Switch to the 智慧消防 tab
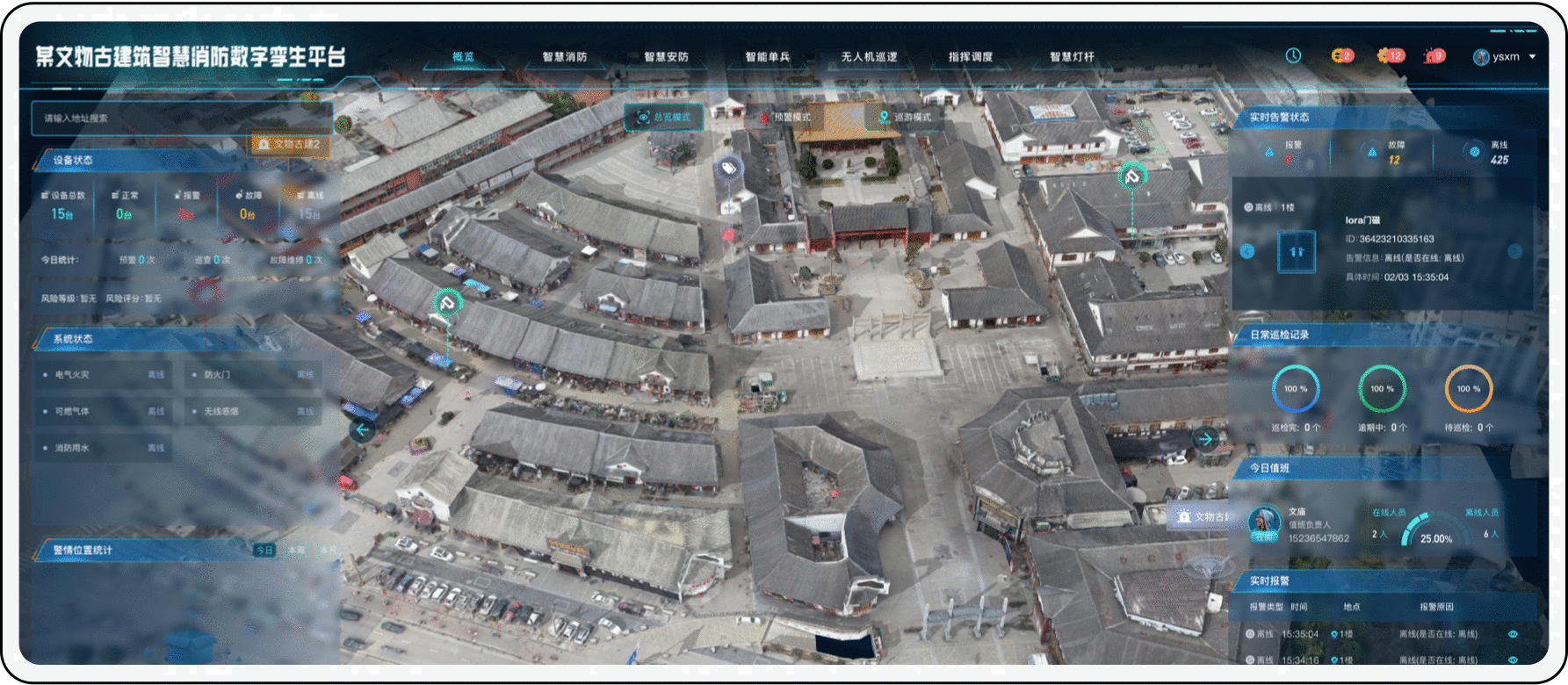Screen dimensions: 1568x685 (x=565, y=57)
